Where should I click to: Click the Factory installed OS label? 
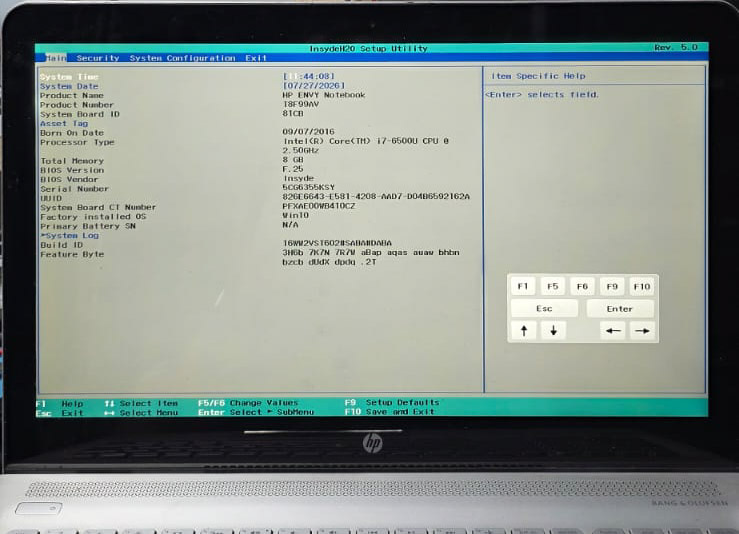pos(93,217)
